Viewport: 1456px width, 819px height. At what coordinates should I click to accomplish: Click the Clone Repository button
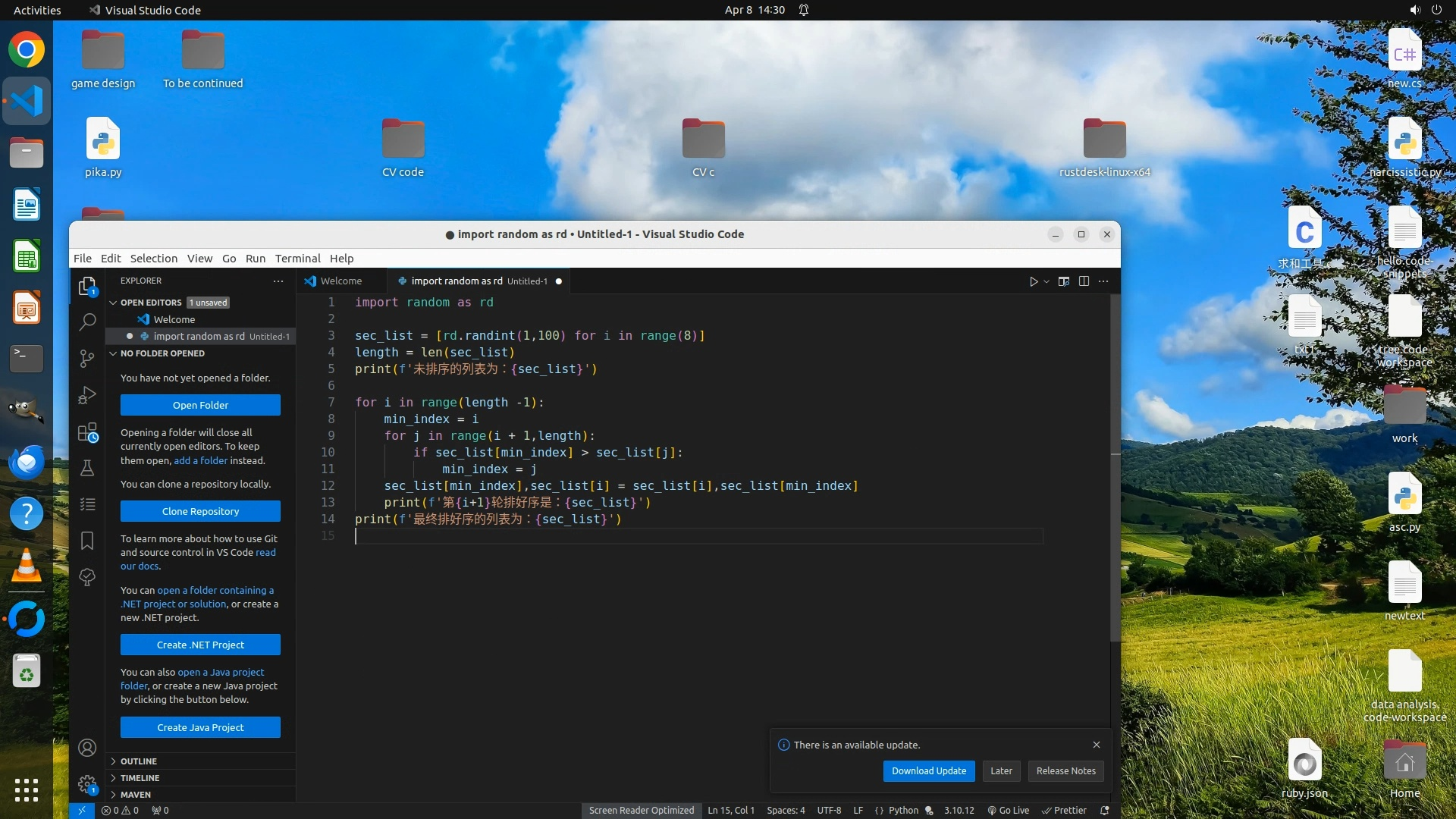pyautogui.click(x=200, y=511)
